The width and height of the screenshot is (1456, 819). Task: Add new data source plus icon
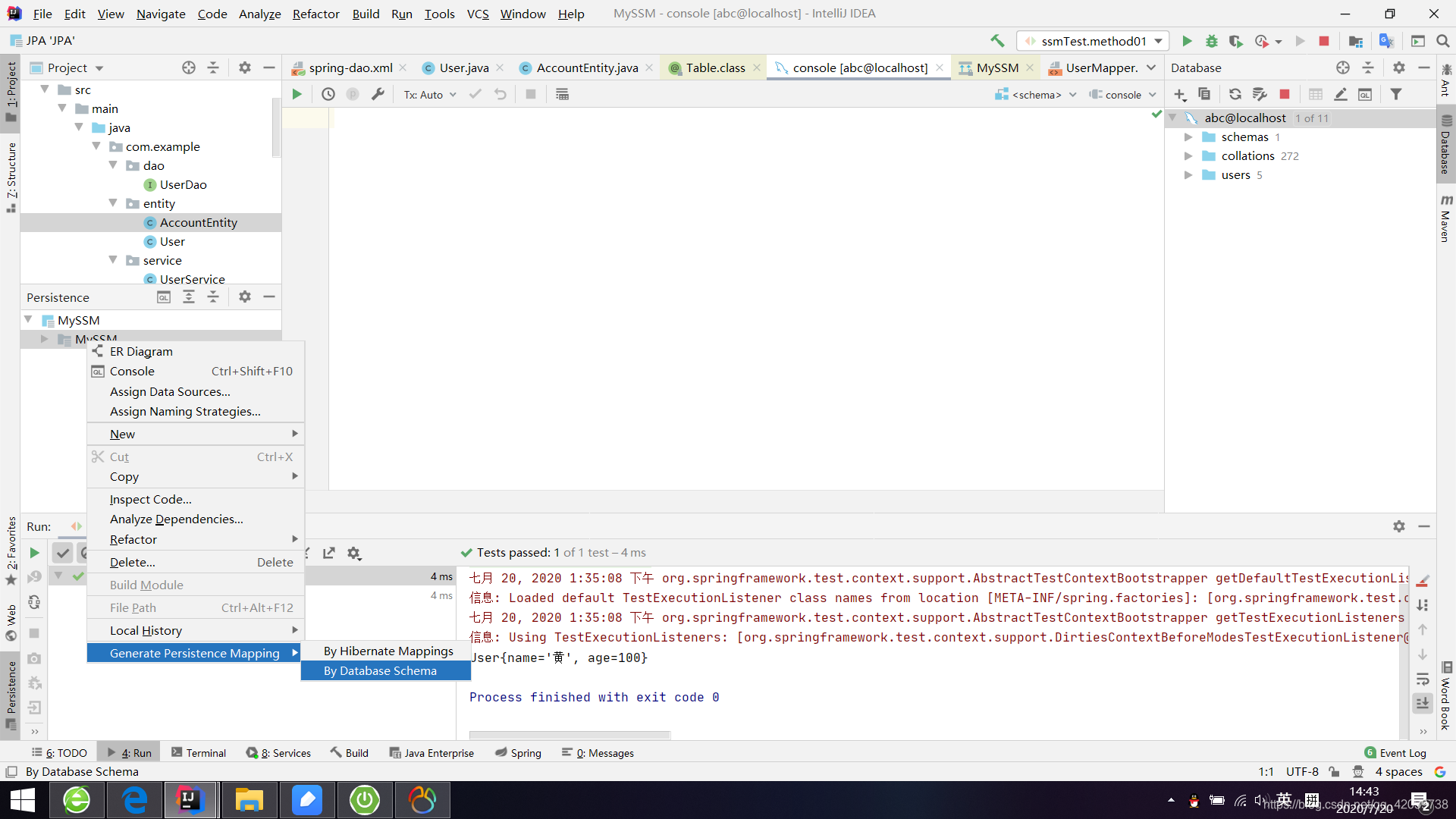point(1180,94)
